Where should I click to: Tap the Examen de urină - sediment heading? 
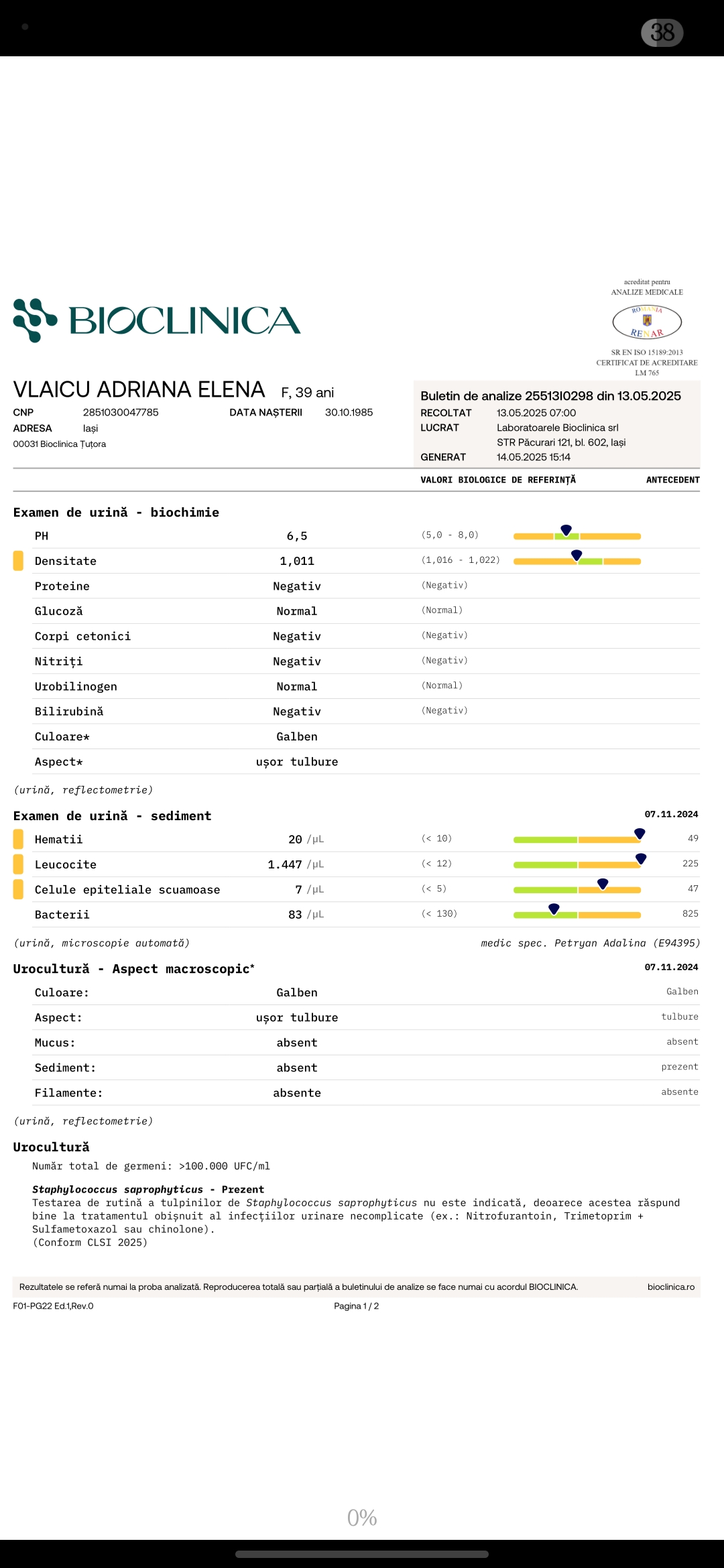click(x=113, y=815)
